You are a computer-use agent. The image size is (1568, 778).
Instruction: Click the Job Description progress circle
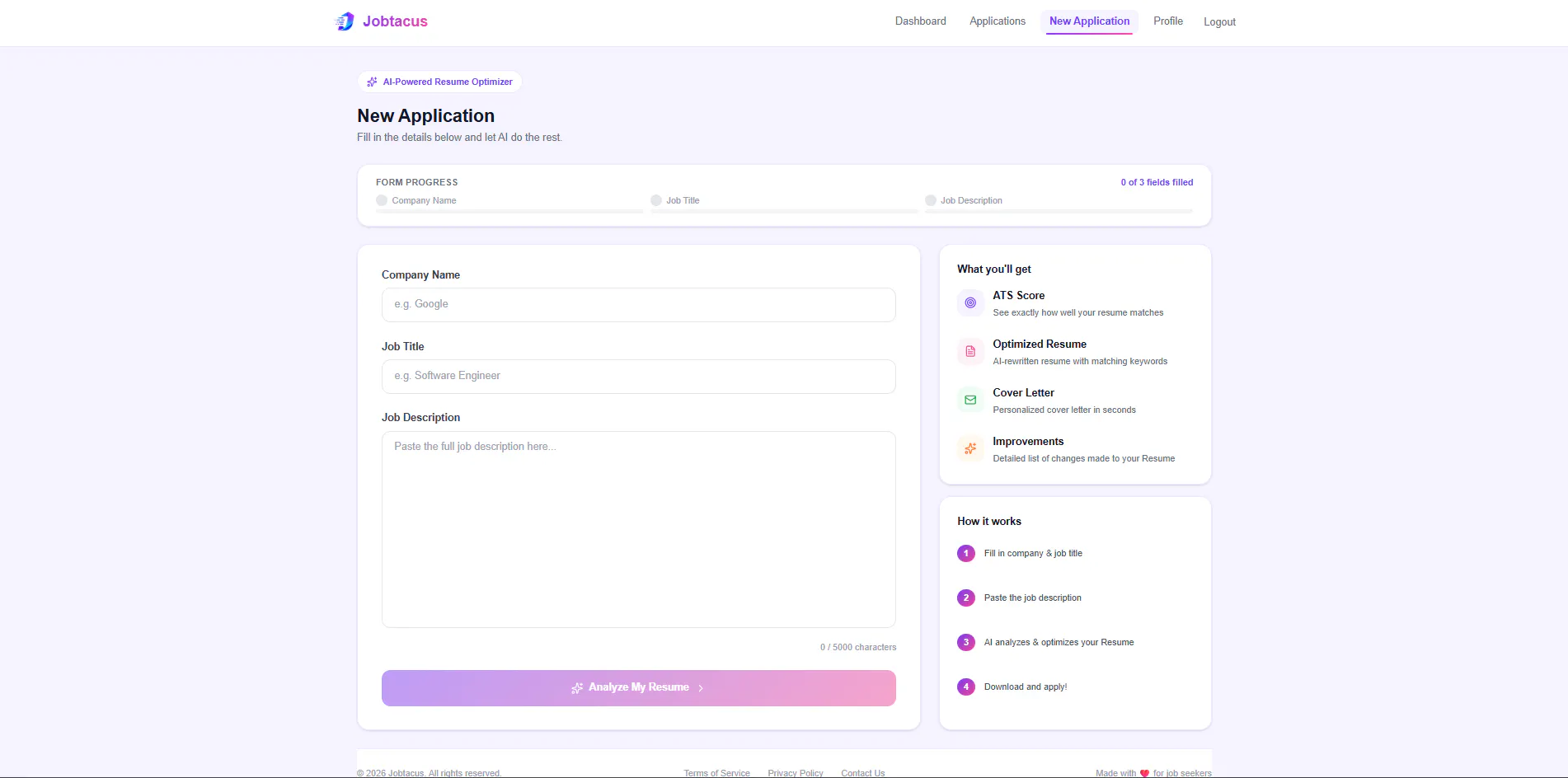(931, 200)
